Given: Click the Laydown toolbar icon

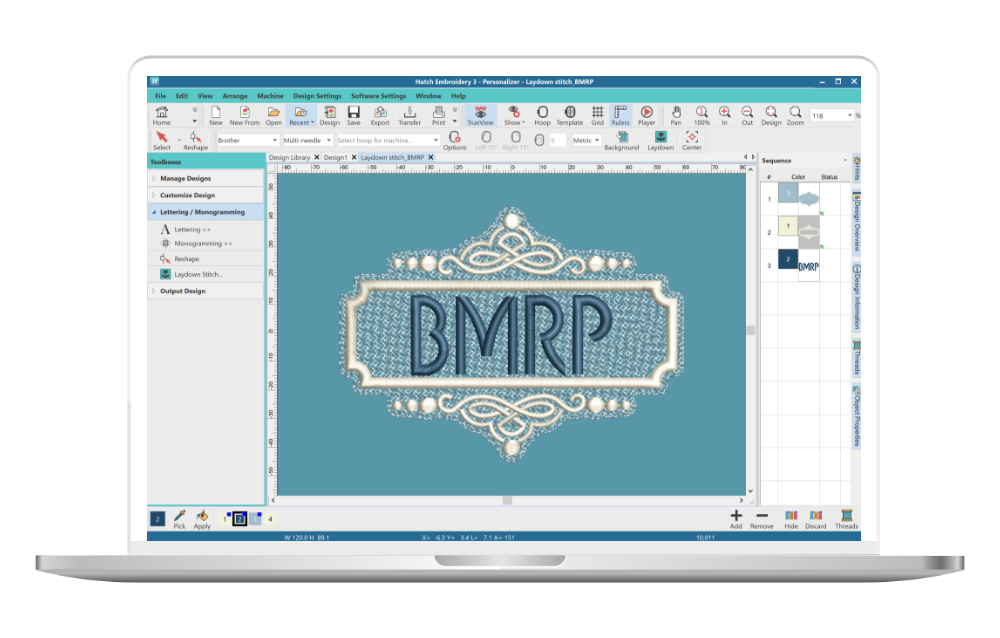Looking at the screenshot, I should click(660, 139).
